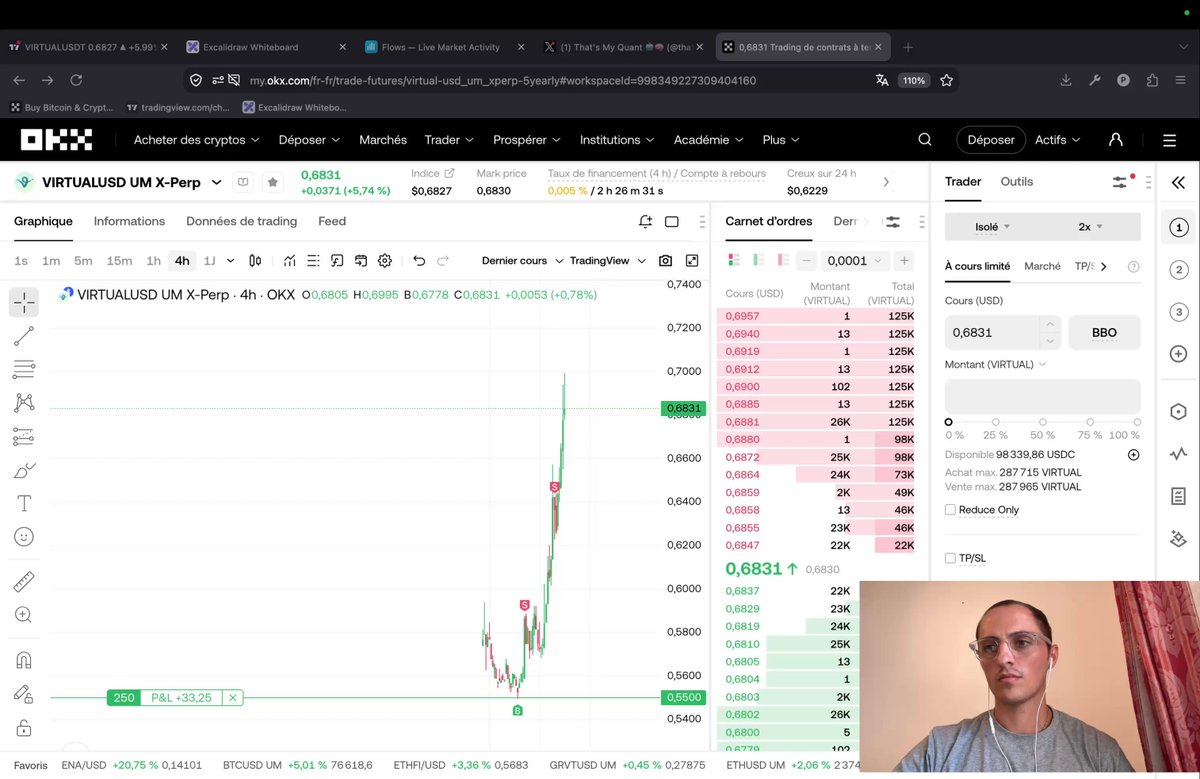The height and width of the screenshot is (779, 1200).
Task: Open the 0,0001 order book precision dropdown
Action: 854,261
